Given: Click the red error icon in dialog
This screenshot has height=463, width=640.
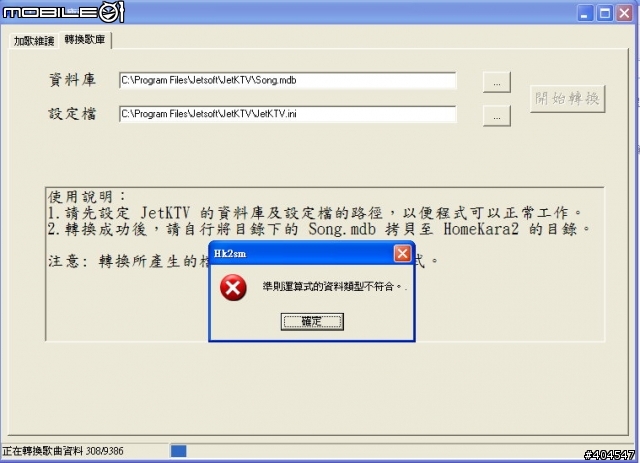Looking at the screenshot, I should (233, 287).
